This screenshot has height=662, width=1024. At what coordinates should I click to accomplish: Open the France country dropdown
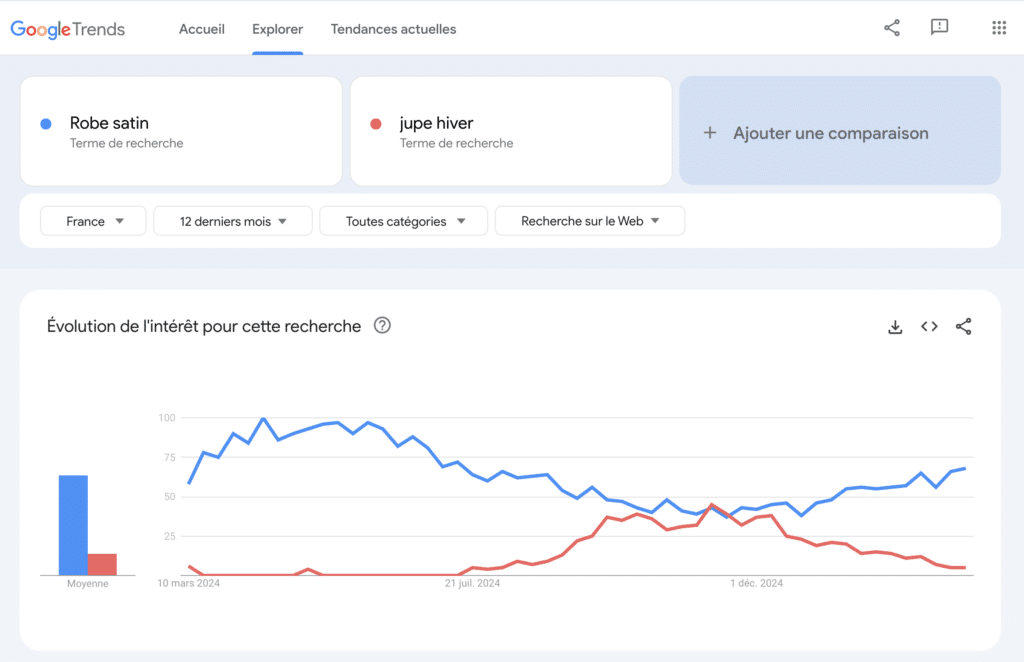tap(93, 221)
